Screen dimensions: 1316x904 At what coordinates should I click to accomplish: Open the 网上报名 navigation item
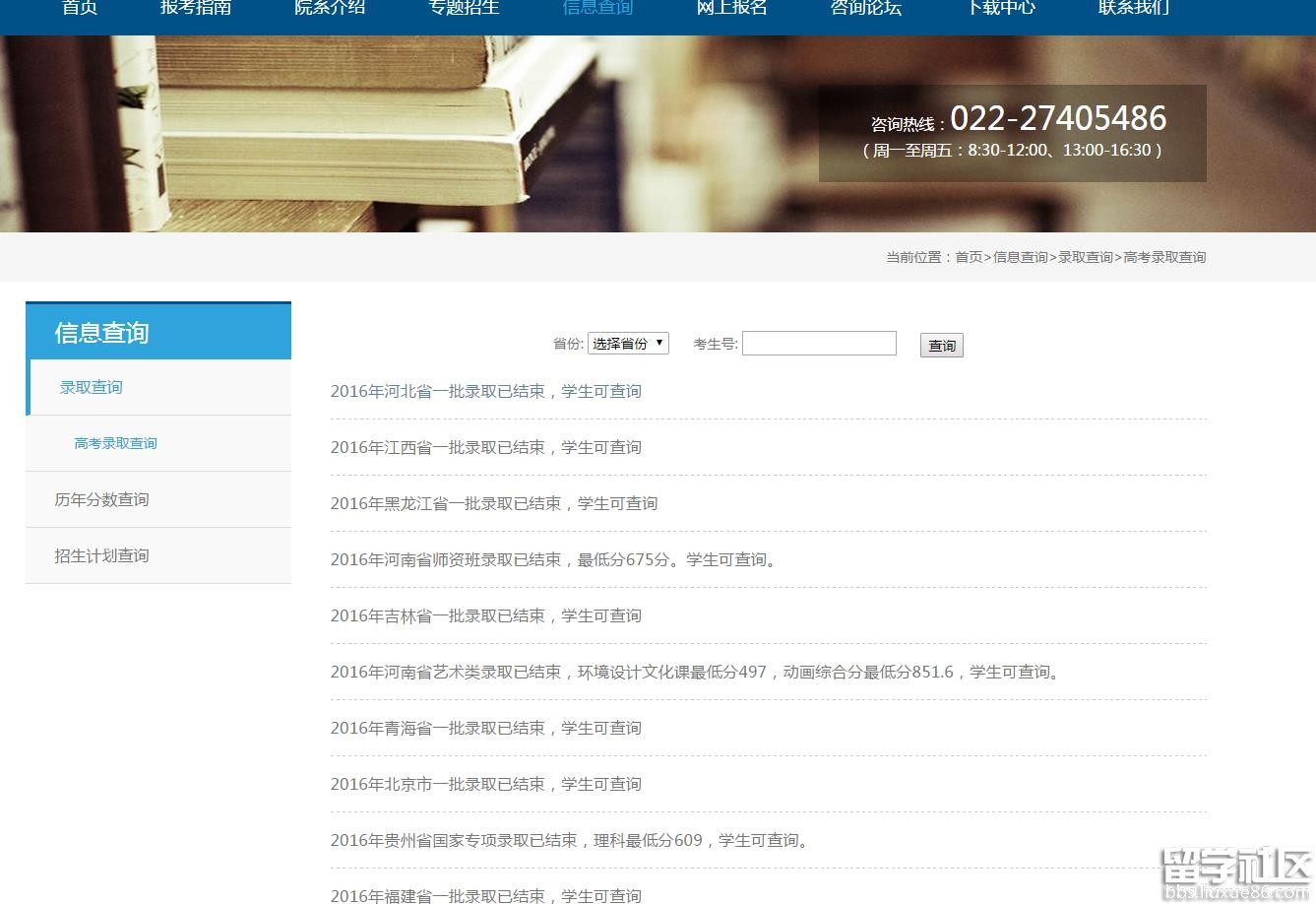coord(731,8)
